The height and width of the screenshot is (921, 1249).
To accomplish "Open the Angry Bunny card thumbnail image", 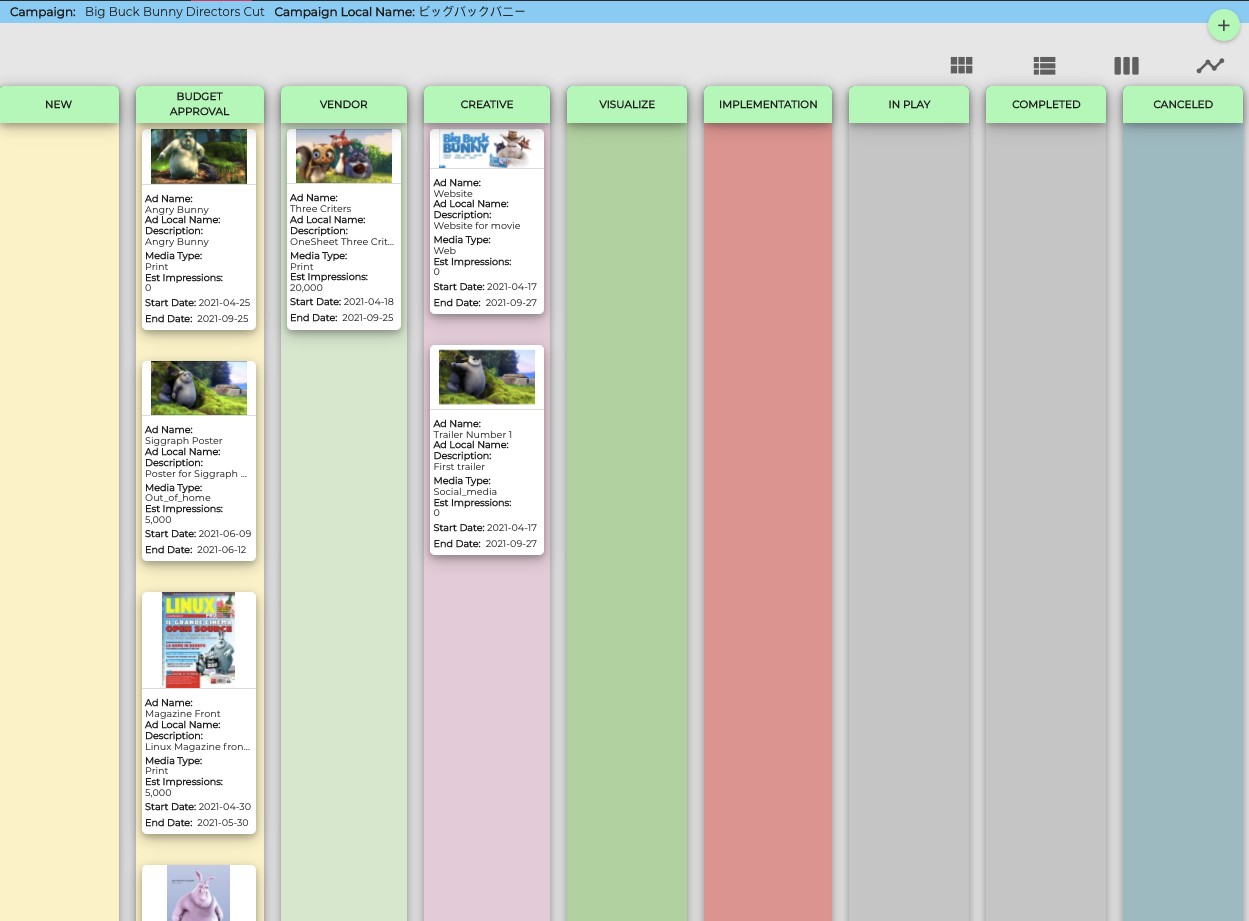I will [x=199, y=156].
